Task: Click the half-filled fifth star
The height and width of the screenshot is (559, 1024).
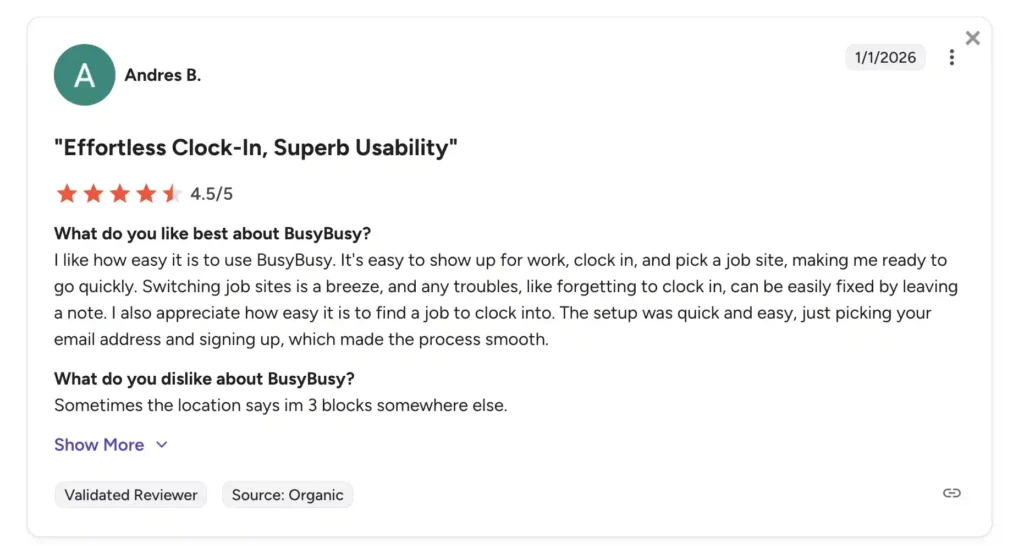Action: pos(171,194)
